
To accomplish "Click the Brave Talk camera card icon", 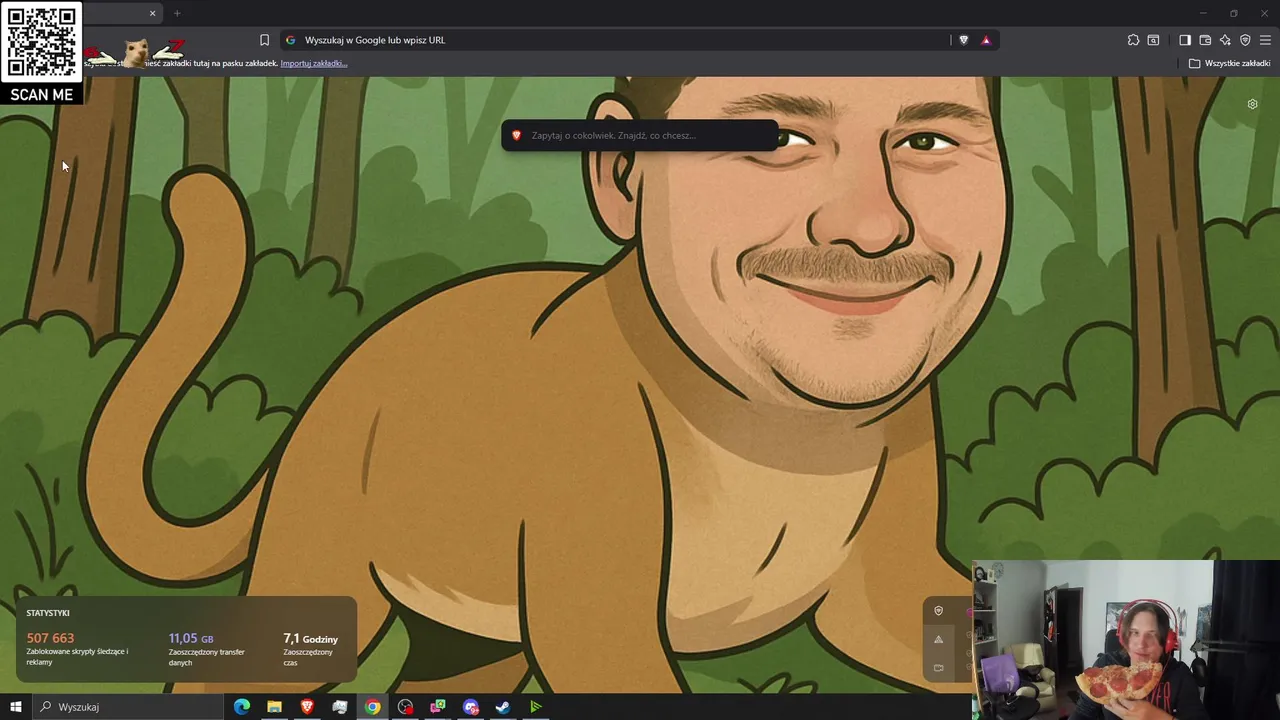I will [938, 667].
